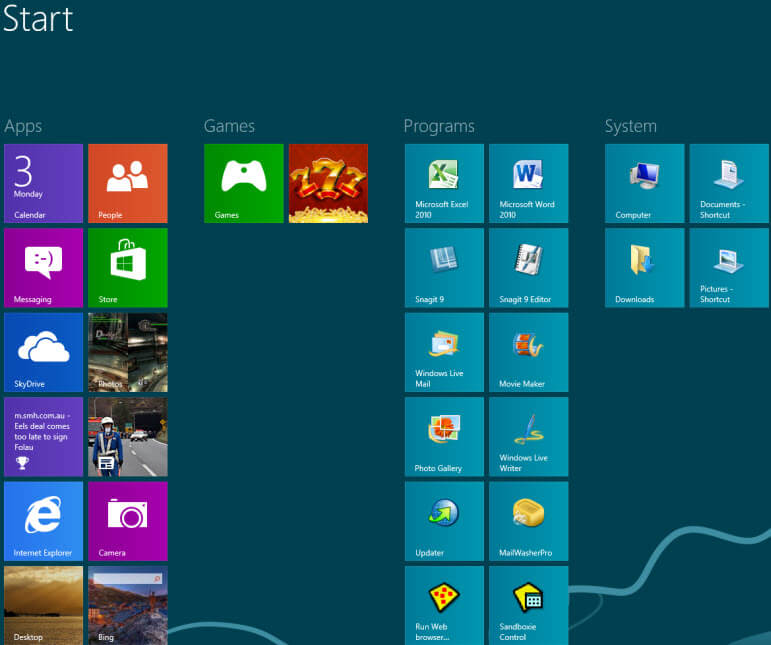Image resolution: width=771 pixels, height=645 pixels.
Task: Open the m.smh.com.au sports headline tile
Action: pos(43,437)
